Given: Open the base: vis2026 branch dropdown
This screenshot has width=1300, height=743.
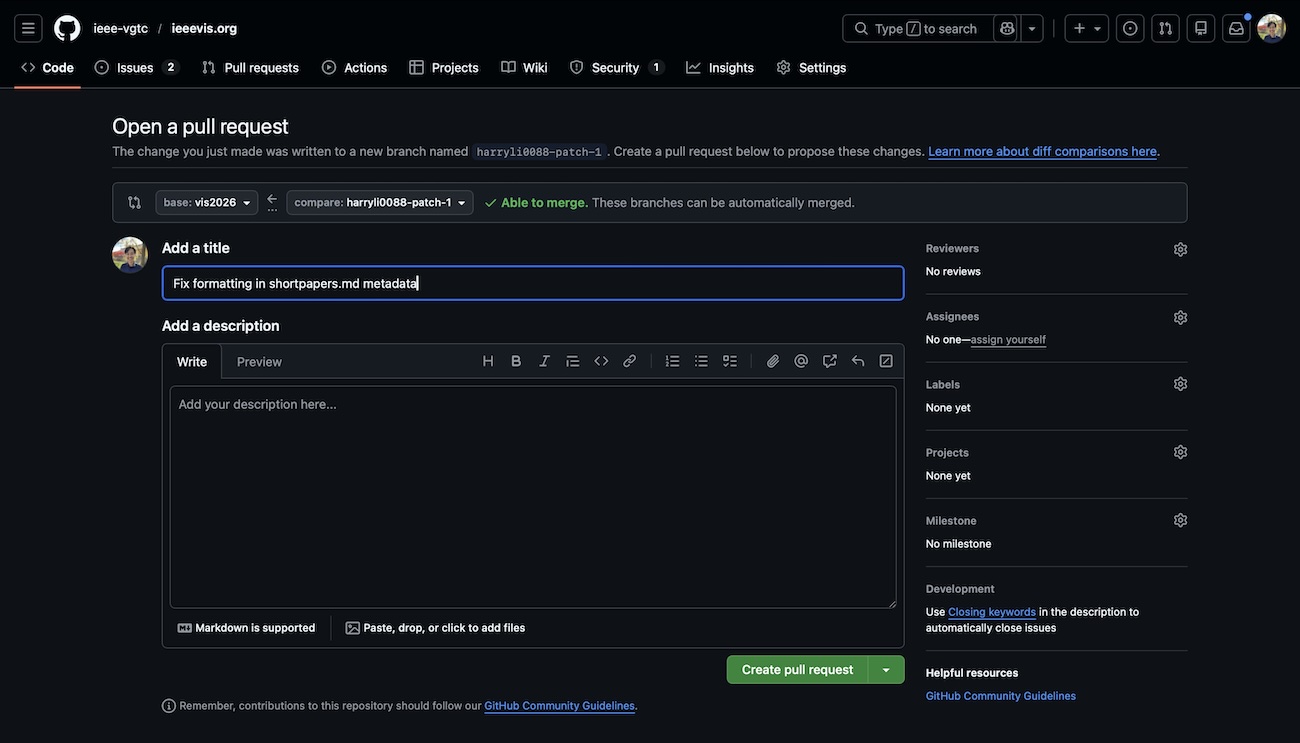Looking at the screenshot, I should tap(207, 203).
